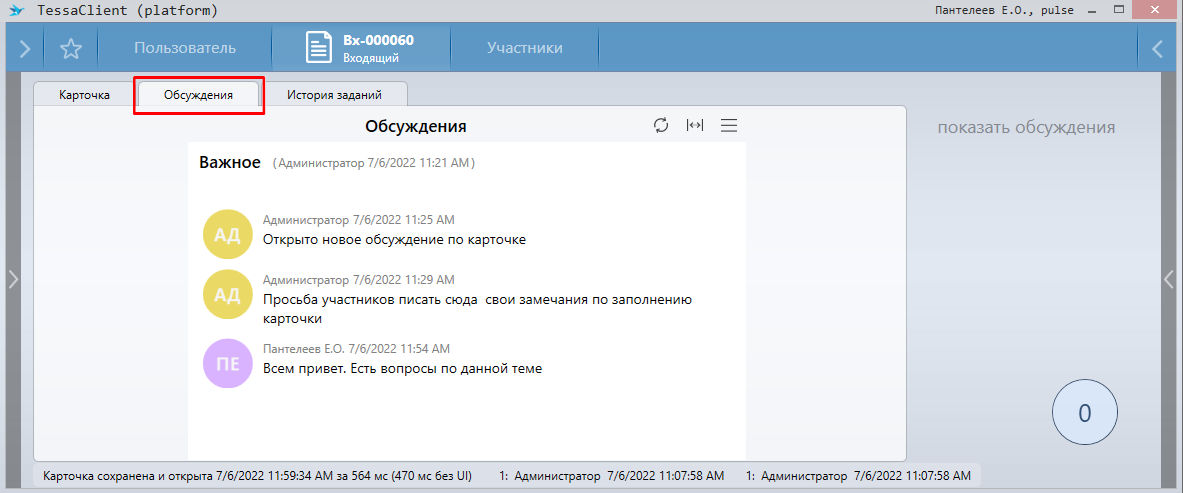Image resolution: width=1183 pixels, height=493 pixels.
Task: Expand the right panel via top-right chevron
Action: (x=1158, y=48)
